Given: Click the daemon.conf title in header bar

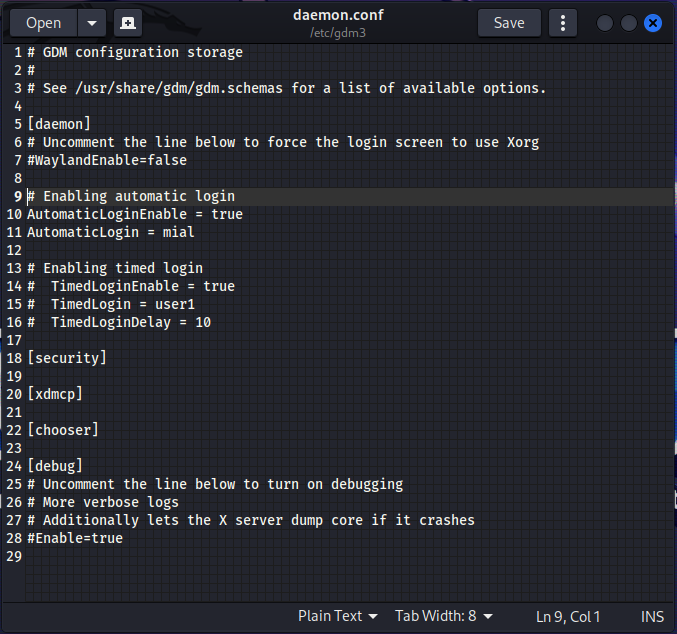Looking at the screenshot, I should pos(338,15).
